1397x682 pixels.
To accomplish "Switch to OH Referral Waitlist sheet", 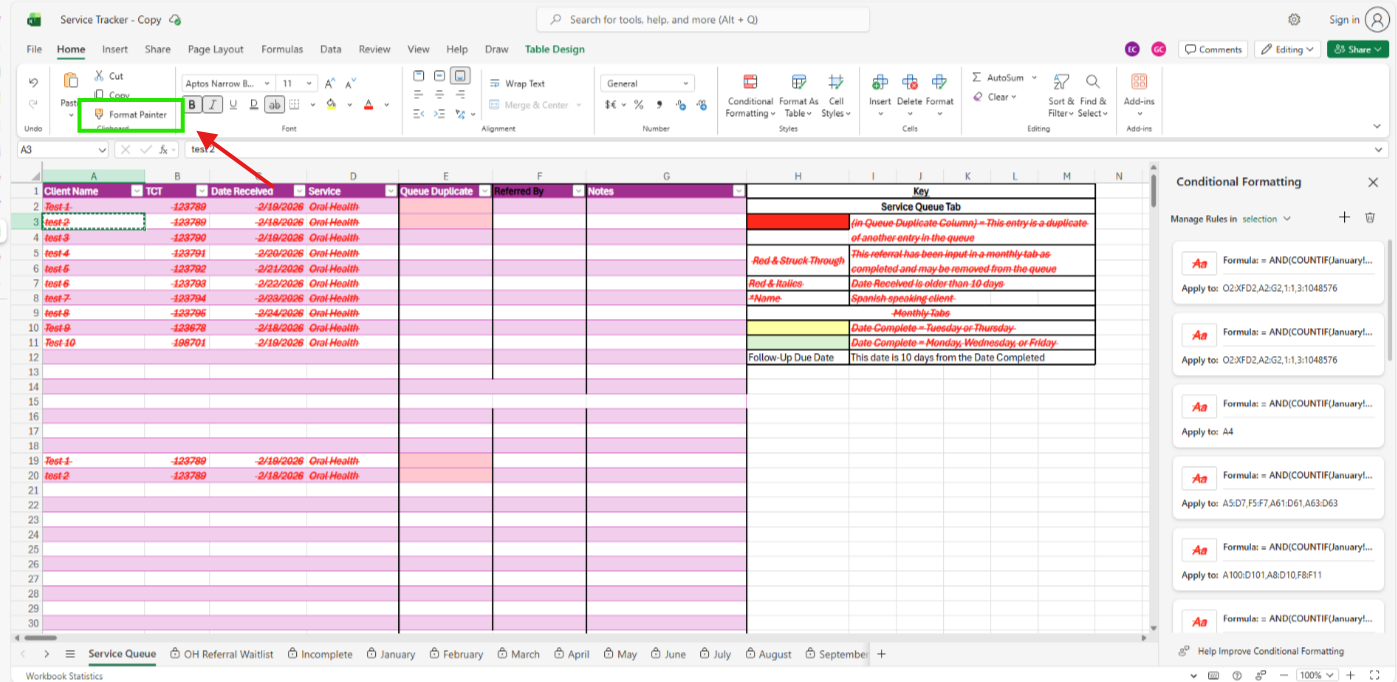I will 221,654.
